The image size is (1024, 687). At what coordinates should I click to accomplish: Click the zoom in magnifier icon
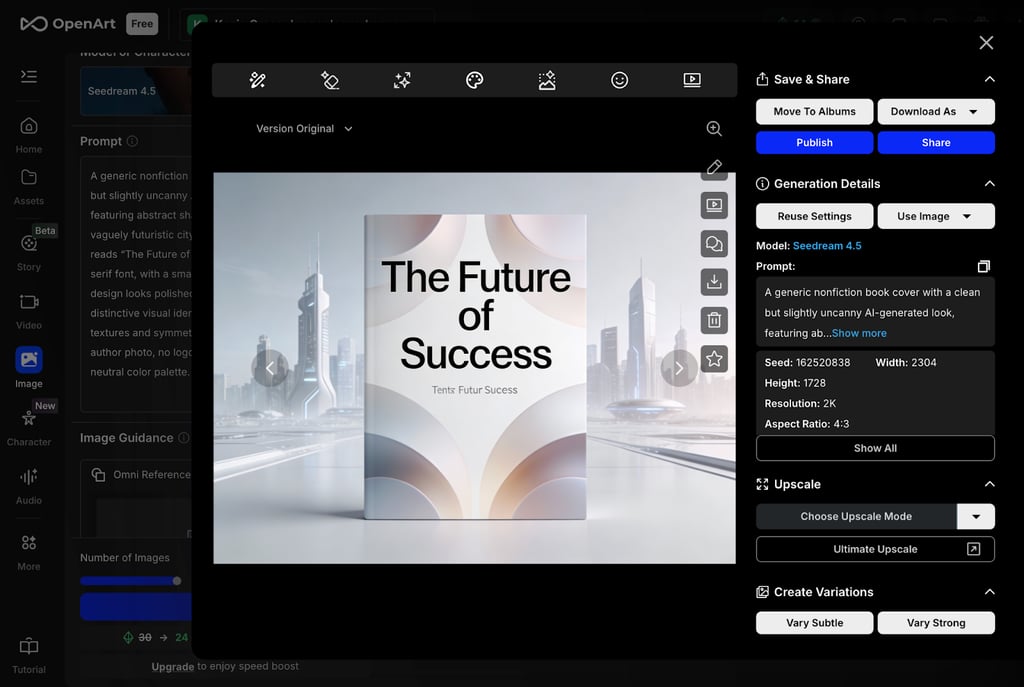pyautogui.click(x=714, y=128)
